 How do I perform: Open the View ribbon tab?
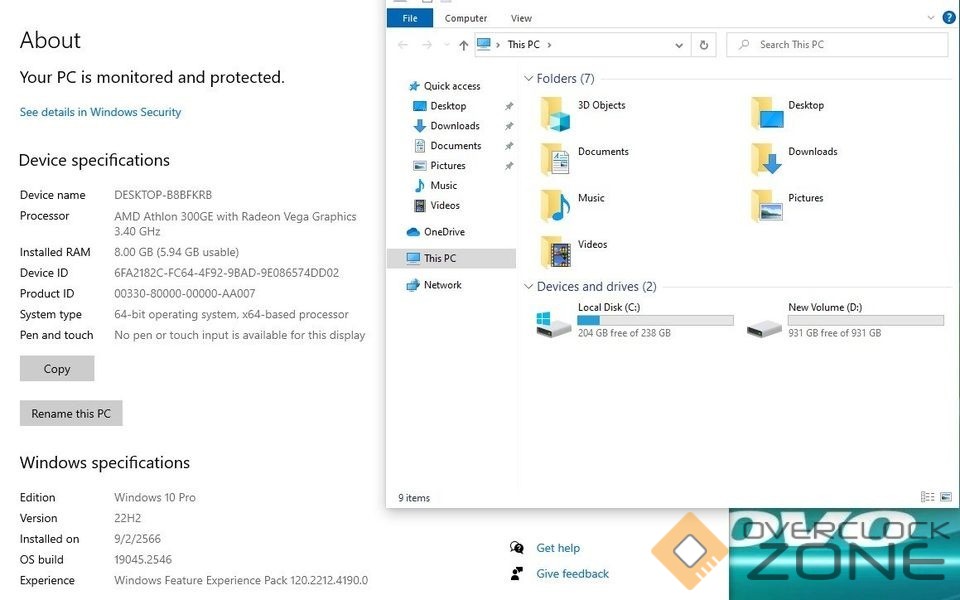click(521, 18)
